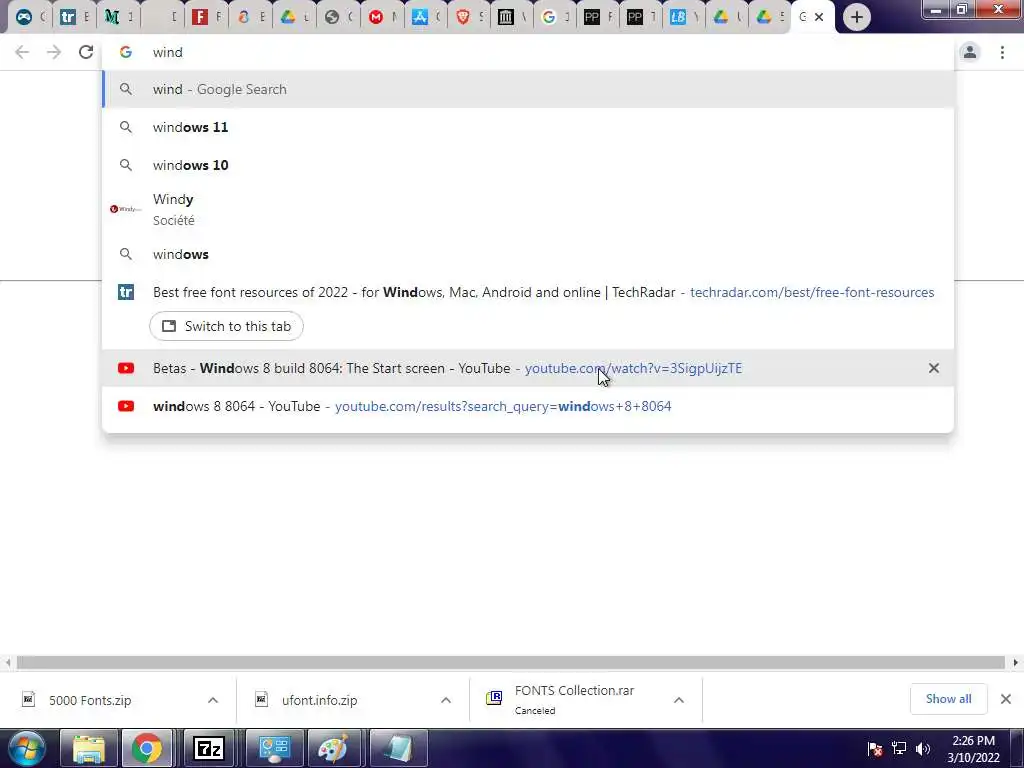1024x768 pixels.
Task: Select the Windy Société suggestion
Action: [528, 209]
